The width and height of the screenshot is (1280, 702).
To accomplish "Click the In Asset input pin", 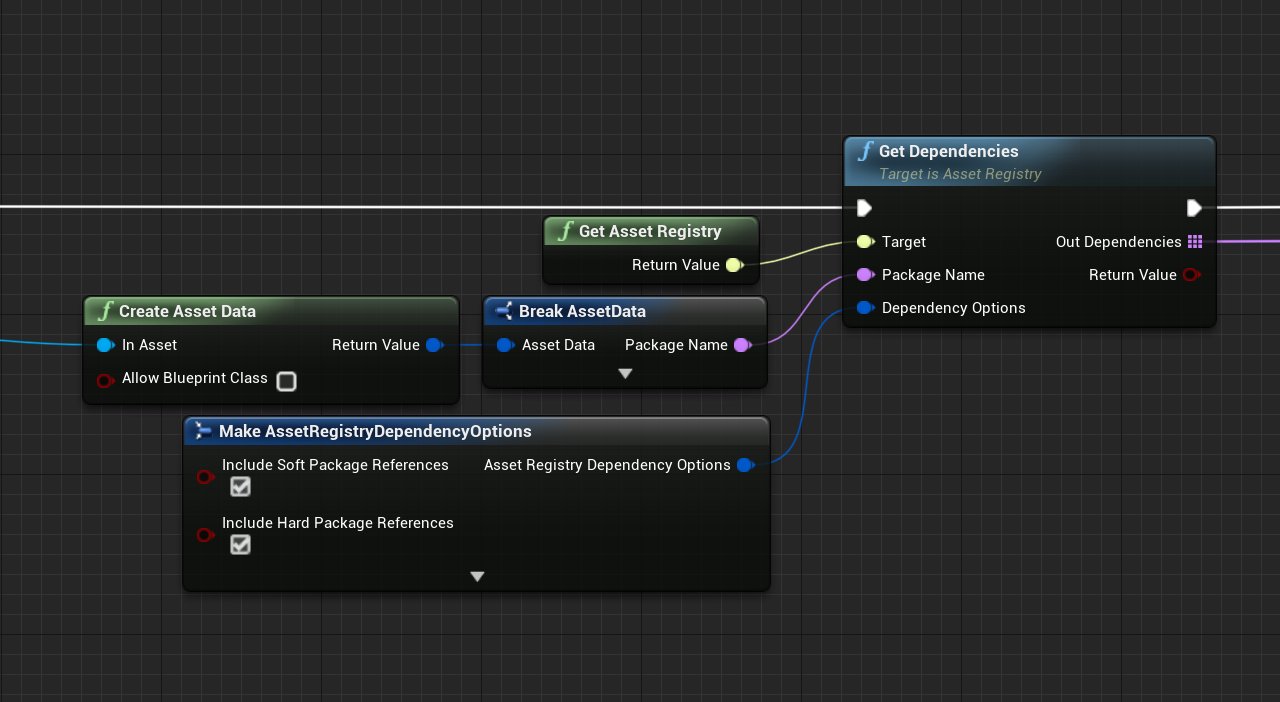I will [x=106, y=345].
